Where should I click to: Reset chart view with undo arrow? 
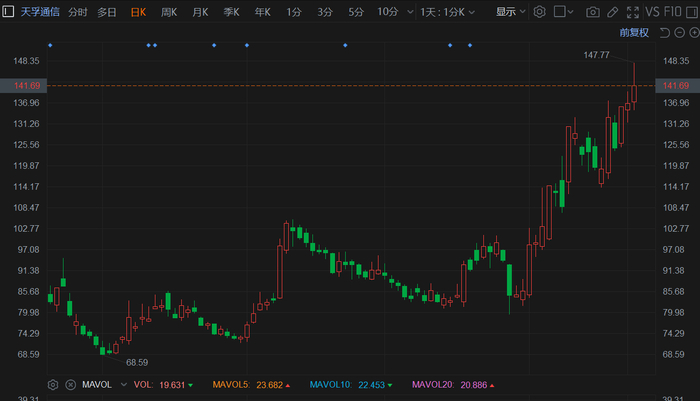(665, 33)
